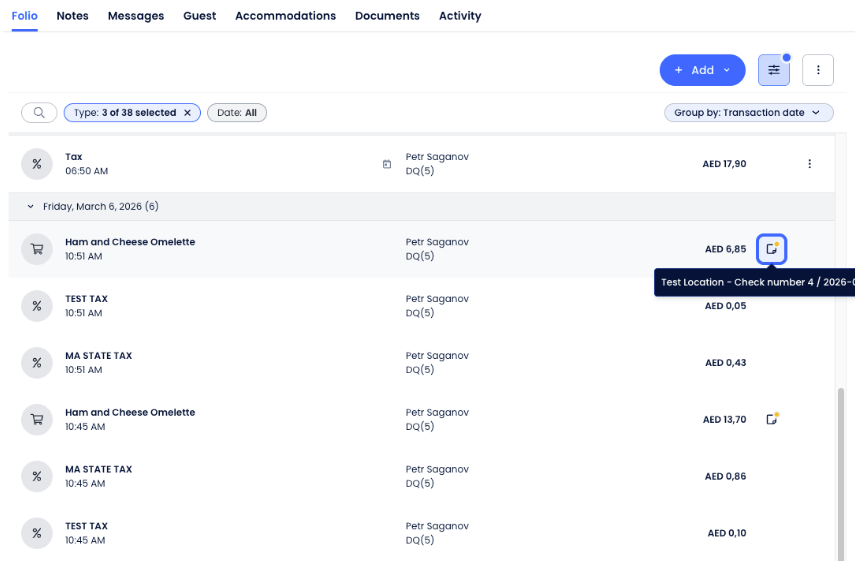Switch to the Accommodations tab

coord(285,16)
